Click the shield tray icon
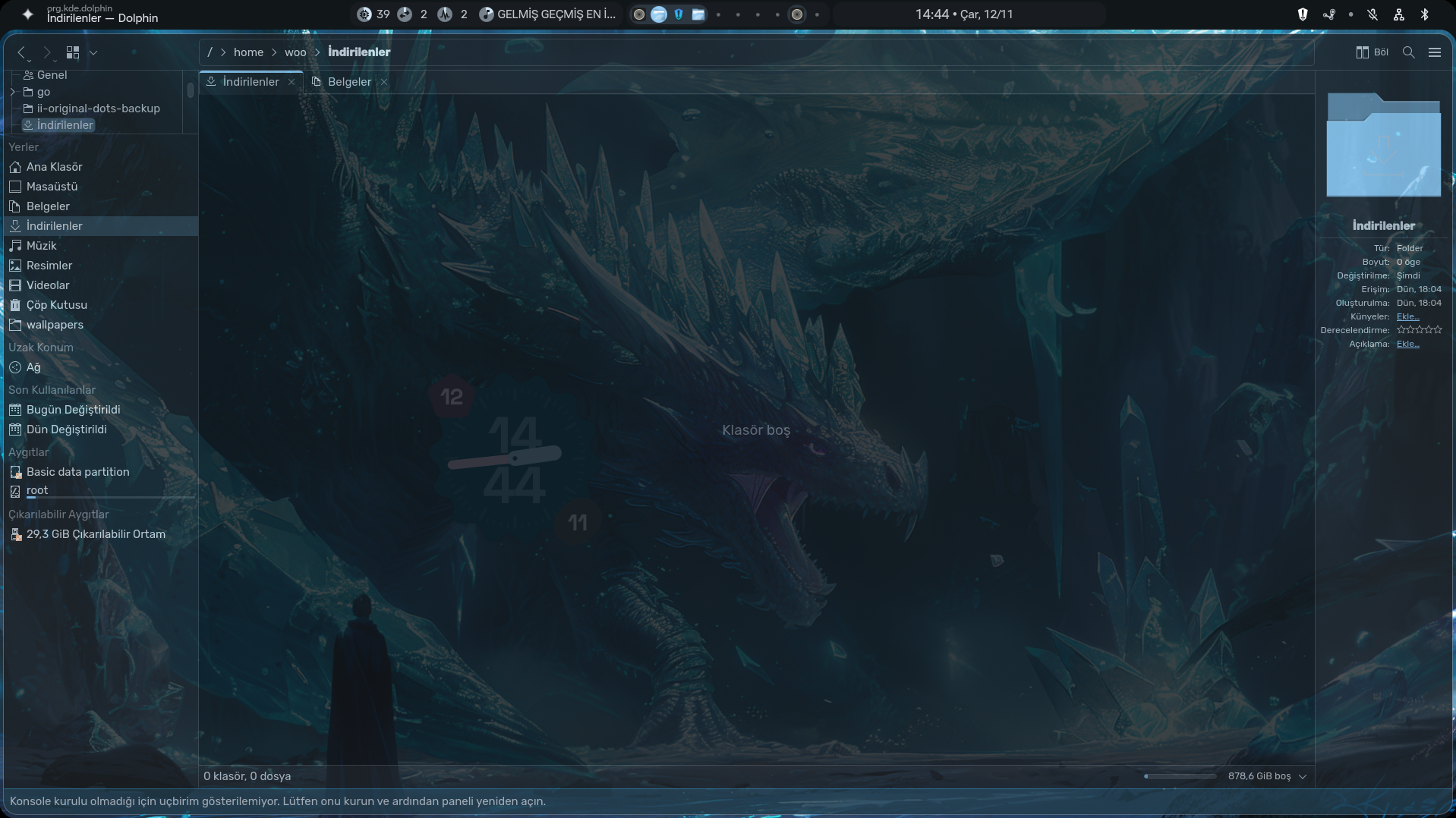The width and height of the screenshot is (1456, 818). click(1303, 14)
